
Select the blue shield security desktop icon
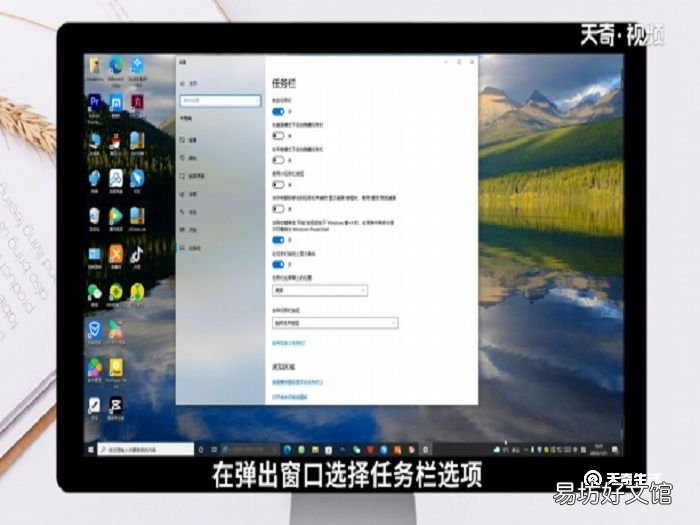94,332
